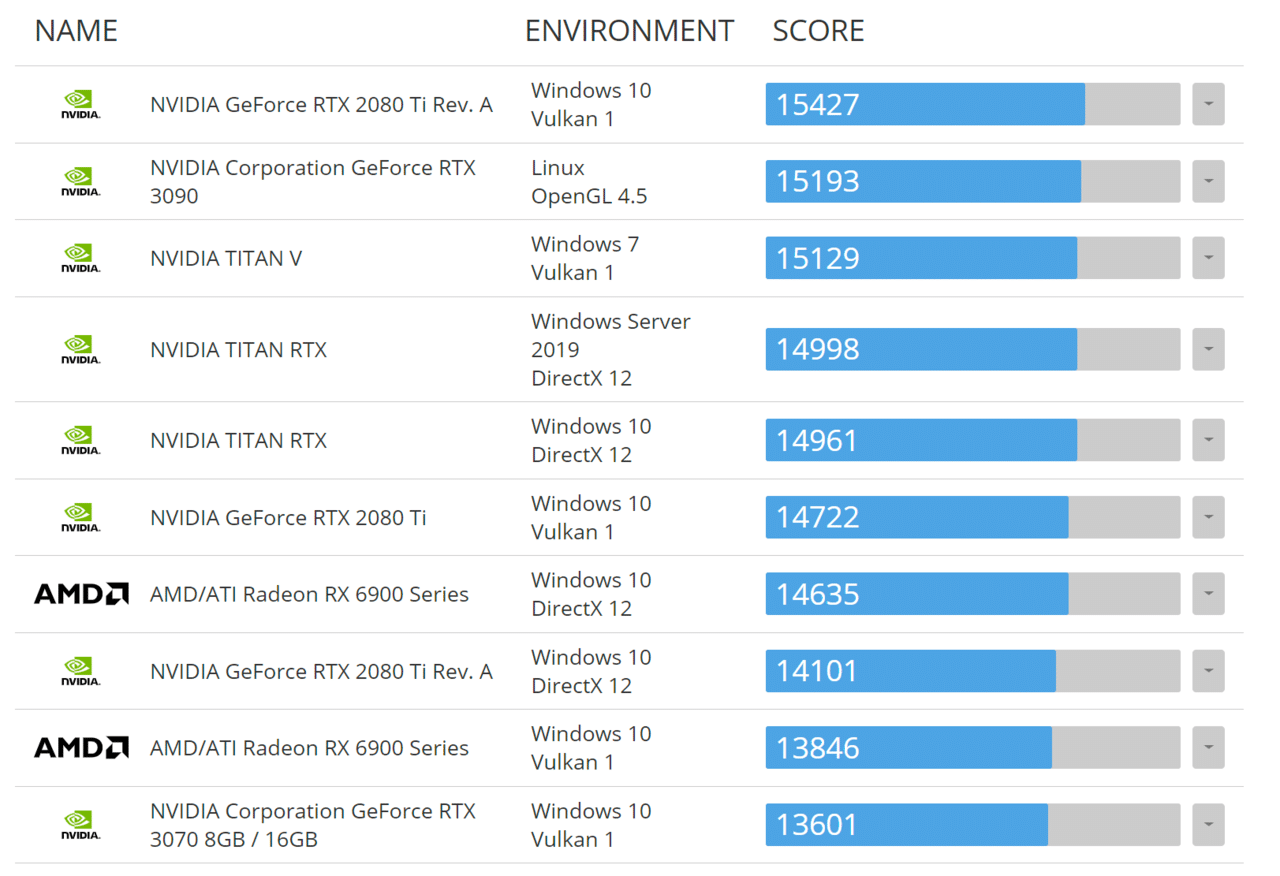Click the SCORE column header
The height and width of the screenshot is (876, 1280).
point(818,31)
